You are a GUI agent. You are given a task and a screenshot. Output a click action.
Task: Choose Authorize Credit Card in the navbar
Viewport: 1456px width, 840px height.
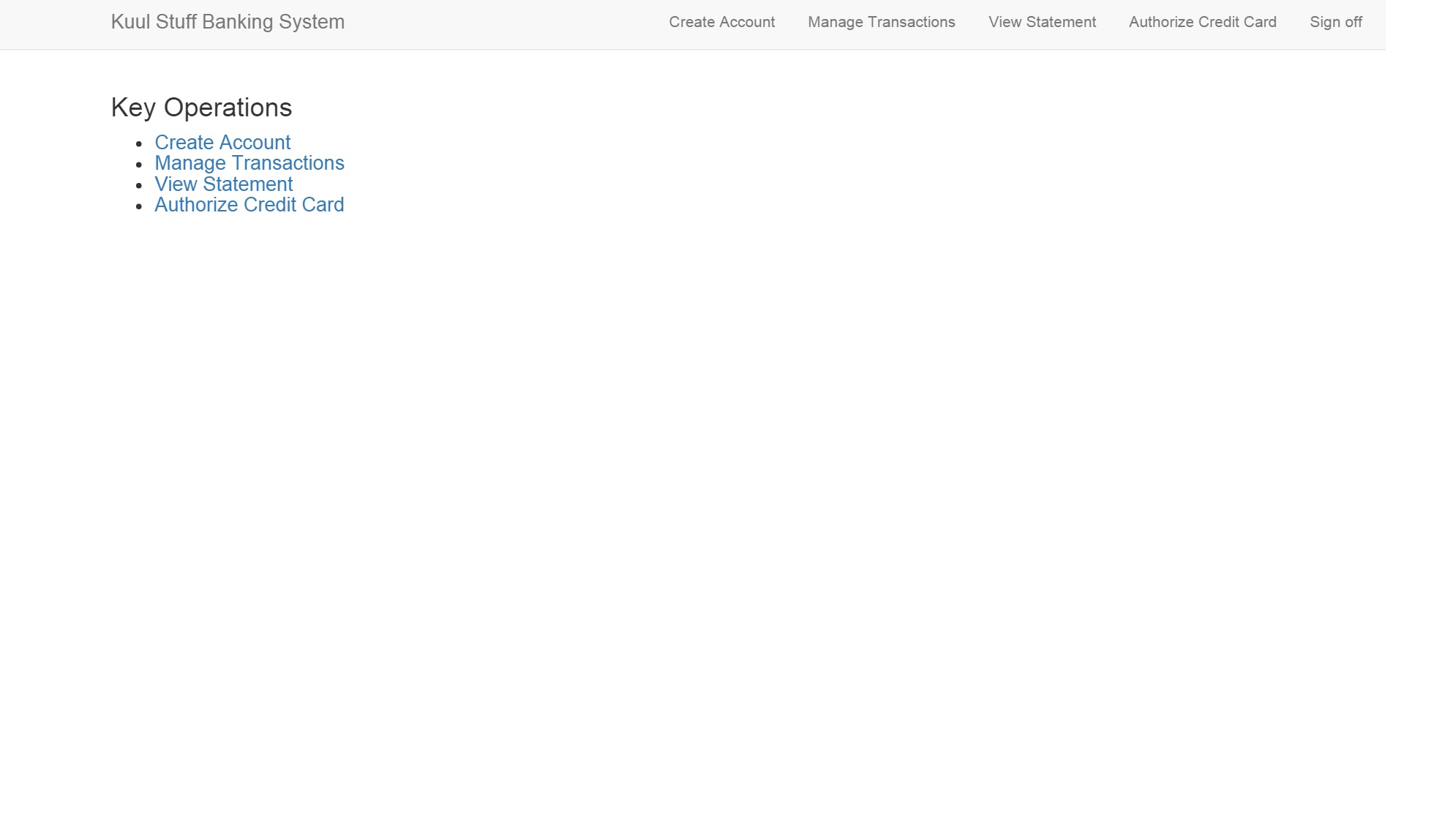pyautogui.click(x=1202, y=22)
